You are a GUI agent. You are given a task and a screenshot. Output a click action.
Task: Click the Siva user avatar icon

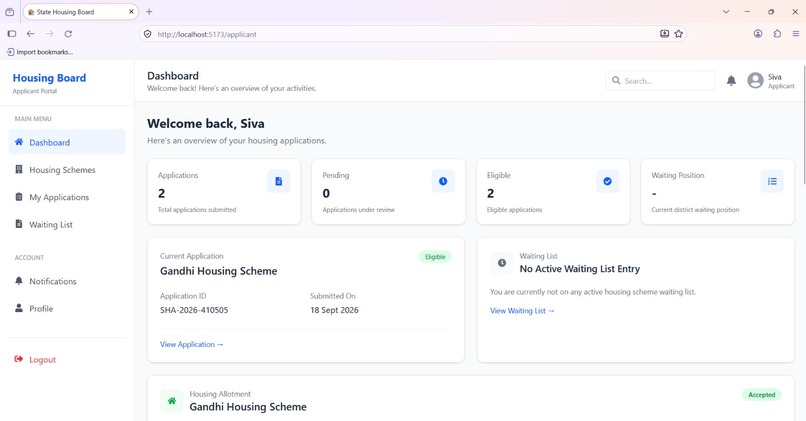point(755,80)
